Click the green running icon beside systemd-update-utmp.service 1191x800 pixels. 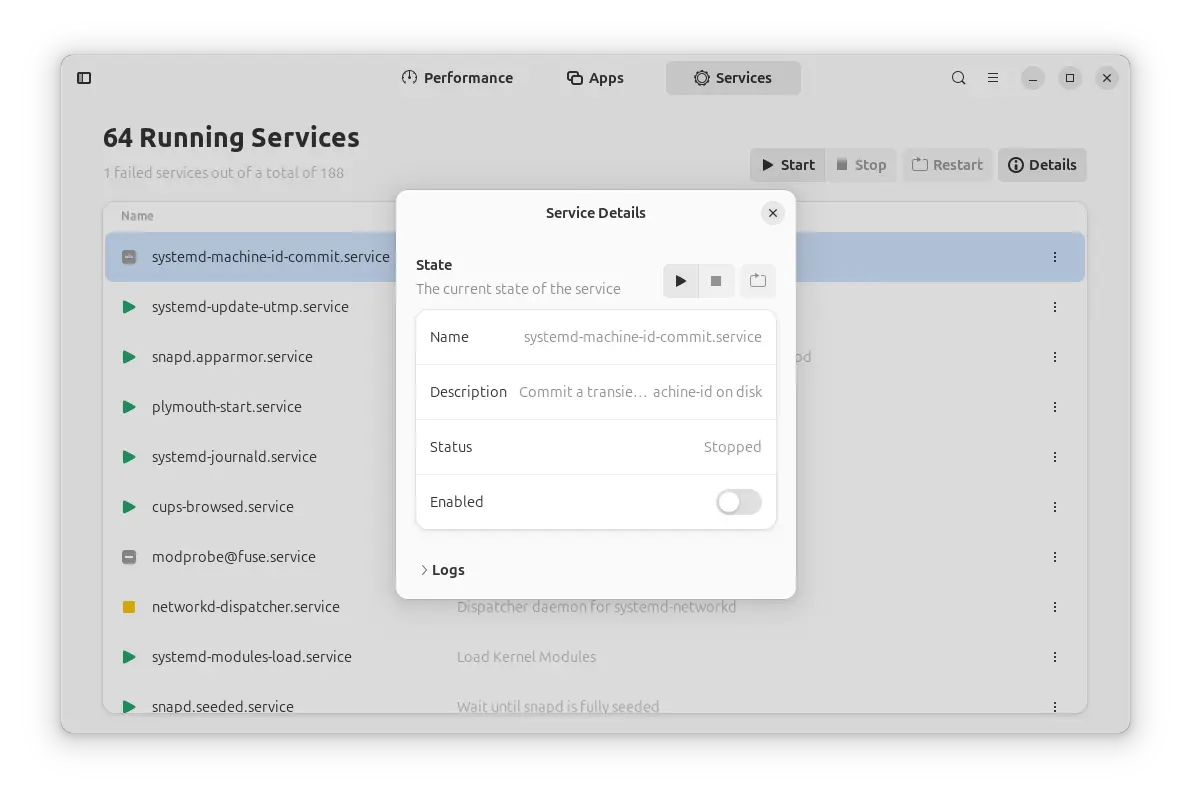pos(128,306)
